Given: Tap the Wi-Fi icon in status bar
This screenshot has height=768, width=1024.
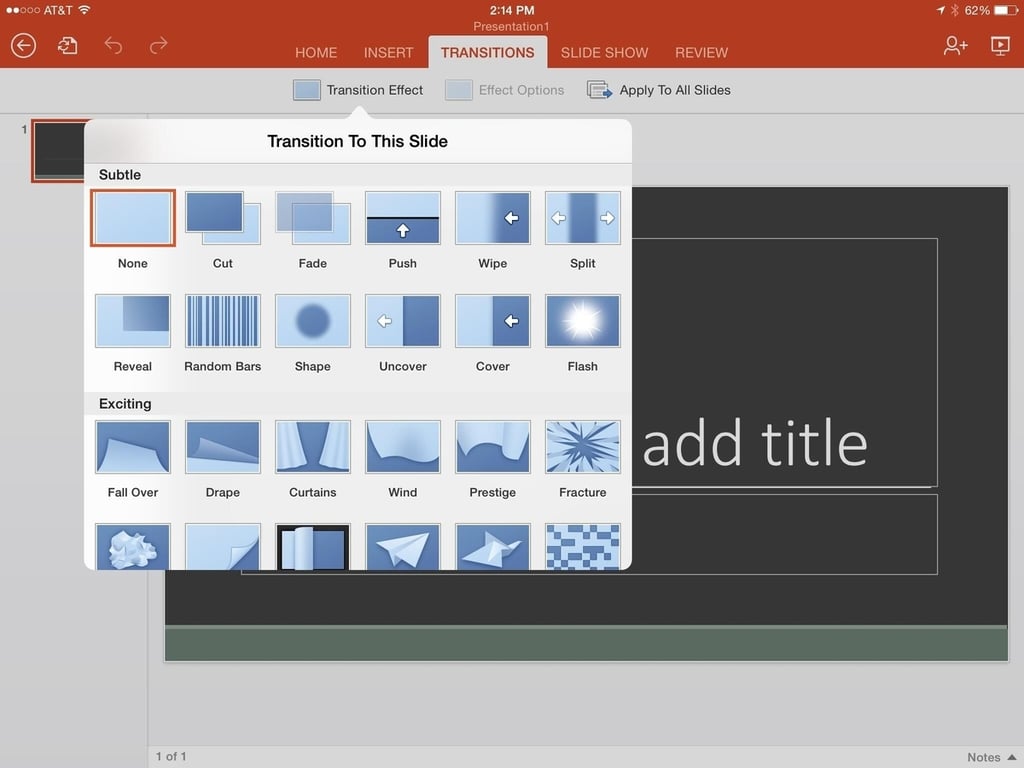Looking at the screenshot, I should 84,10.
